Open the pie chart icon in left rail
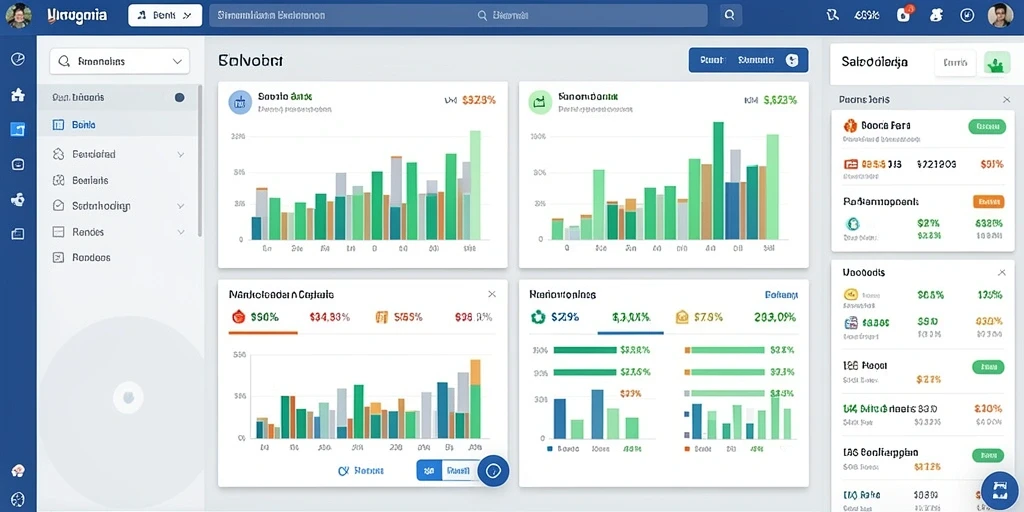This screenshot has width=1024, height=512. pyautogui.click(x=18, y=59)
